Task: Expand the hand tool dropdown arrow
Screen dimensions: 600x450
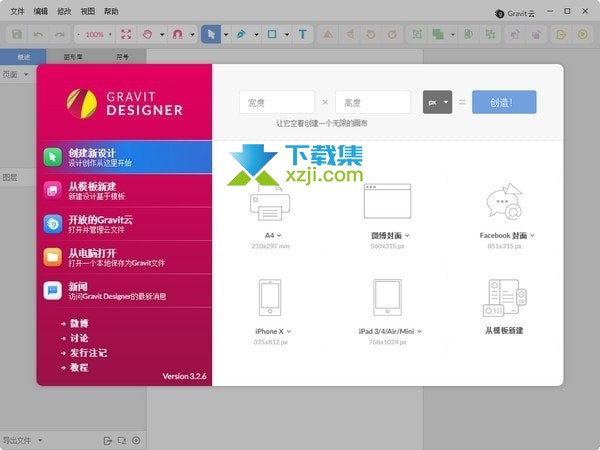Action: [x=162, y=34]
